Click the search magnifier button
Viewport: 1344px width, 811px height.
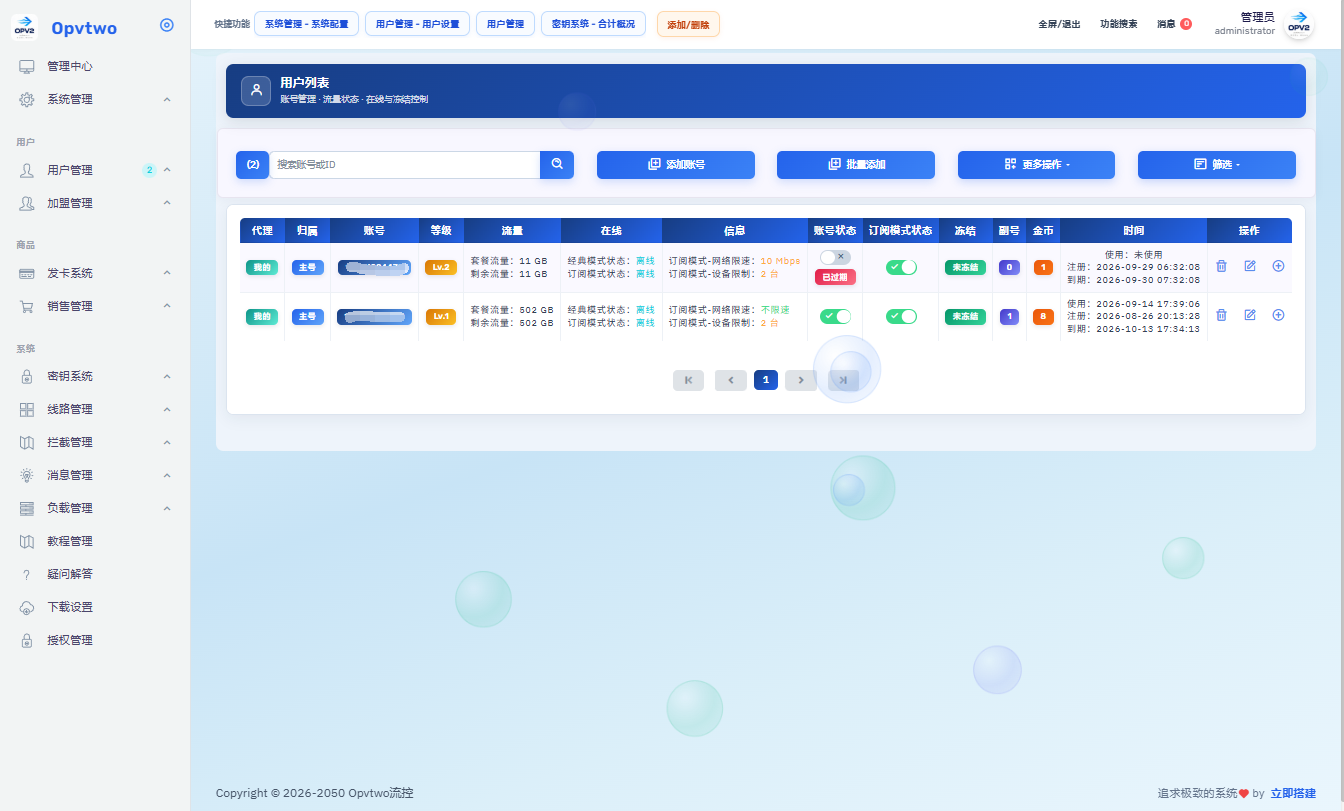[x=557, y=165]
